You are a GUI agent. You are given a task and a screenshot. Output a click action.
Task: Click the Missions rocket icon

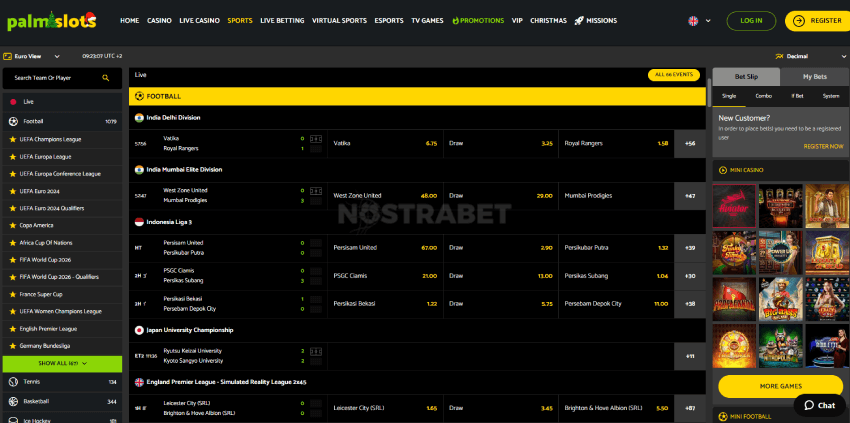pyautogui.click(x=579, y=21)
